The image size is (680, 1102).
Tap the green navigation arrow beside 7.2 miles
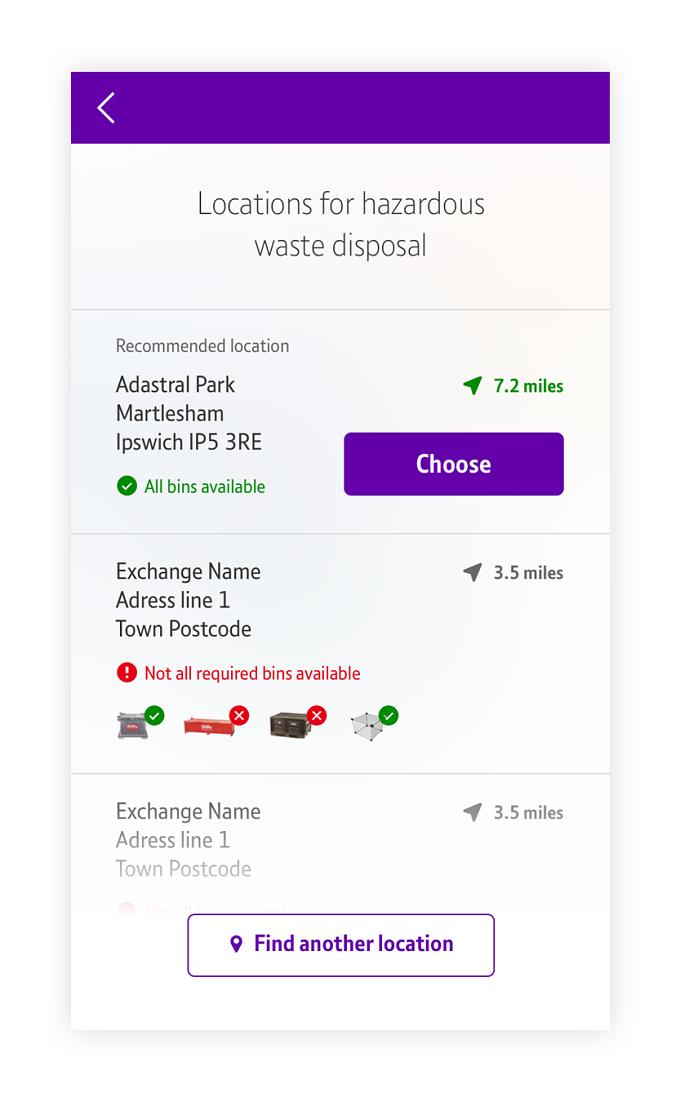click(x=473, y=385)
